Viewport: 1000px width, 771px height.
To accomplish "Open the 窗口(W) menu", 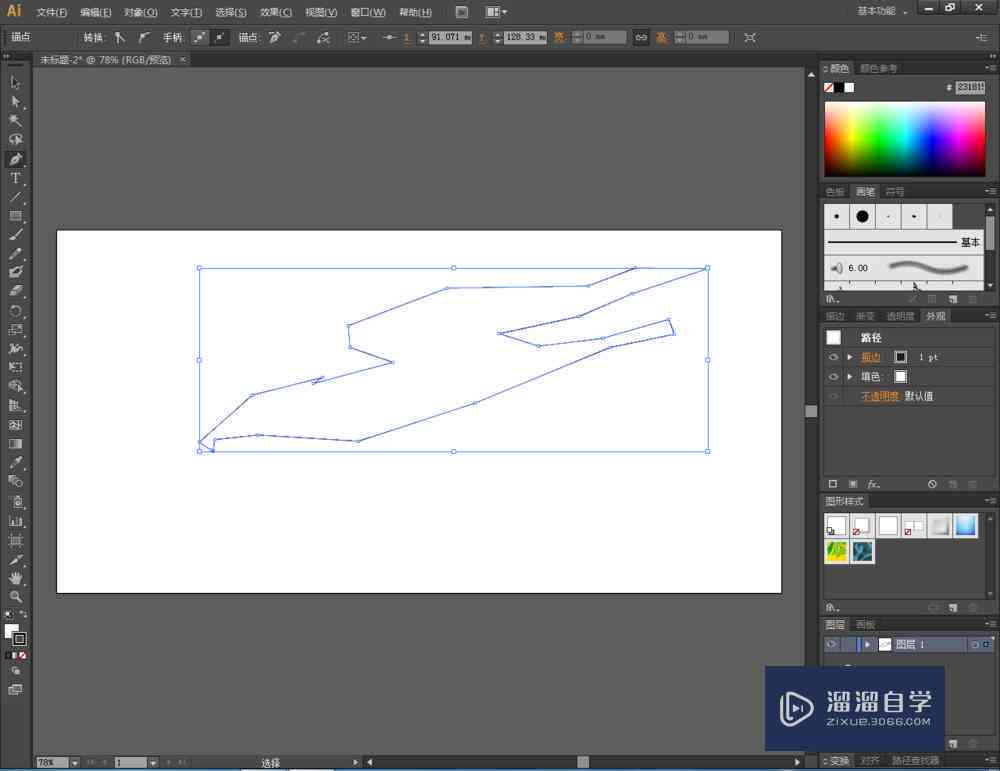I will tap(368, 12).
